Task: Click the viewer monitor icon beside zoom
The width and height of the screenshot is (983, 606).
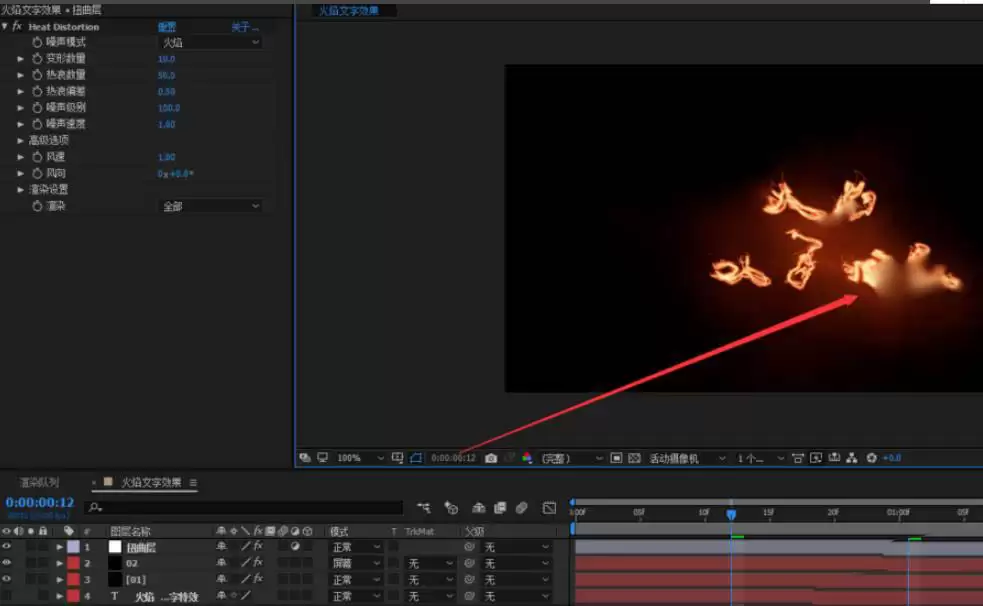Action: coord(322,458)
